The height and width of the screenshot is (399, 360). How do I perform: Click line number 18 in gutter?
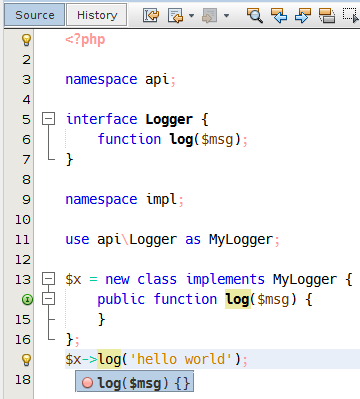tap(22, 380)
